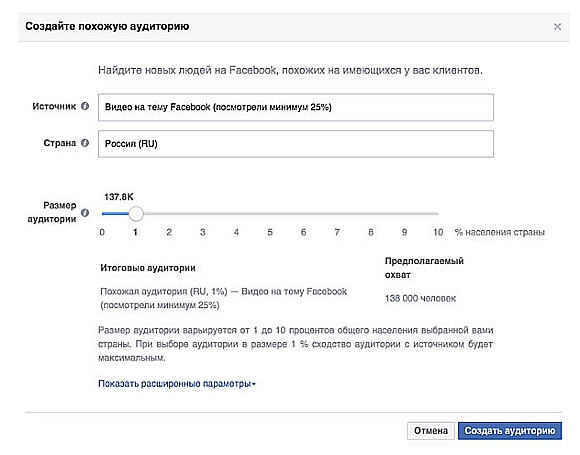Click the Создать аудиторию button
The height and width of the screenshot is (455, 580).
(510, 431)
